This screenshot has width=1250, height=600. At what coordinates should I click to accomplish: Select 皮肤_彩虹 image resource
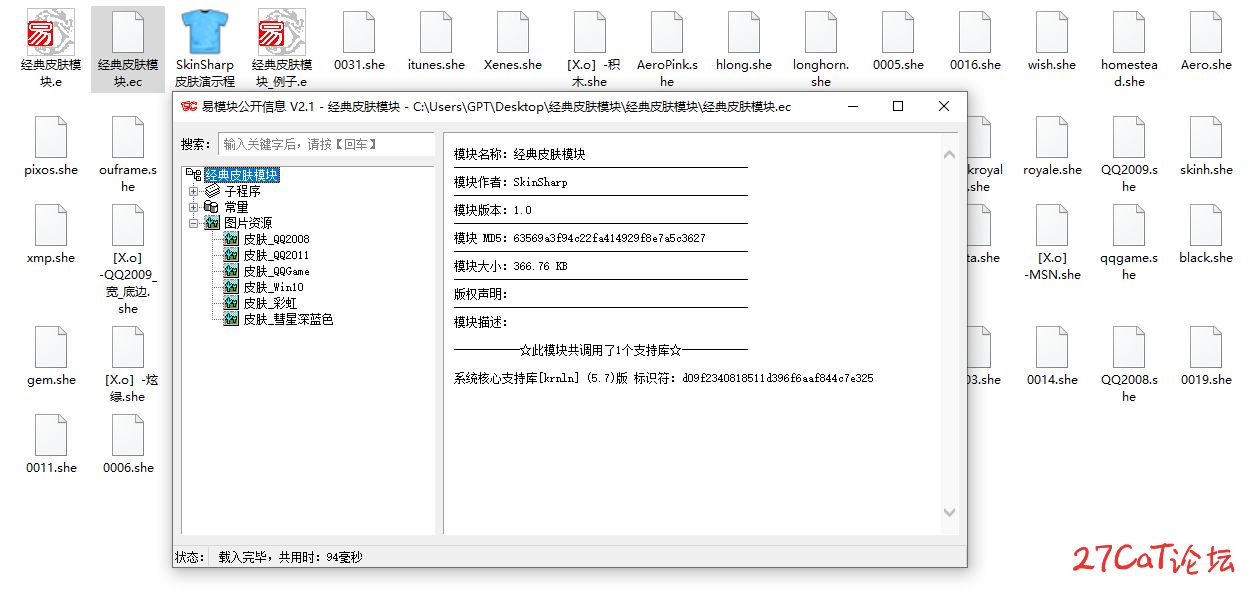click(x=270, y=303)
